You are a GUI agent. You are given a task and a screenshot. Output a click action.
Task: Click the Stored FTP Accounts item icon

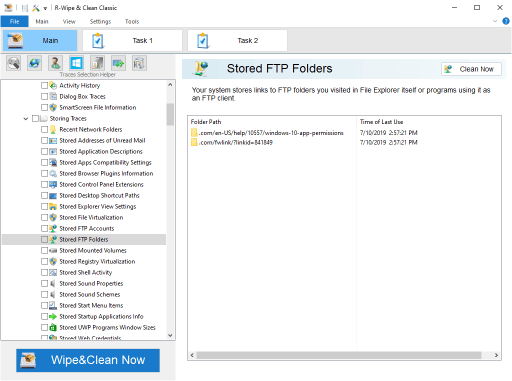53,228
